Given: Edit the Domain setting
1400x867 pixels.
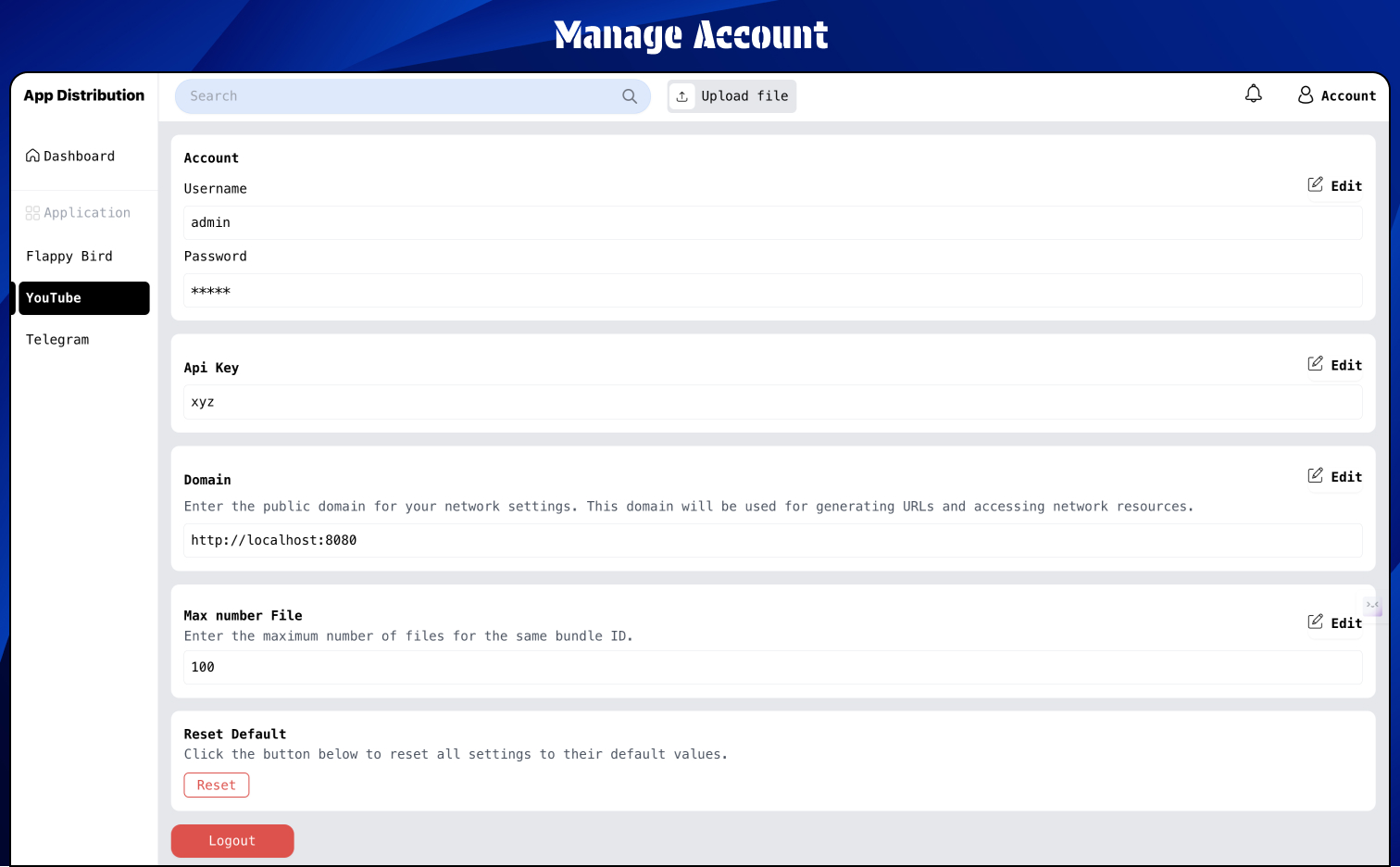Looking at the screenshot, I should 1334,476.
